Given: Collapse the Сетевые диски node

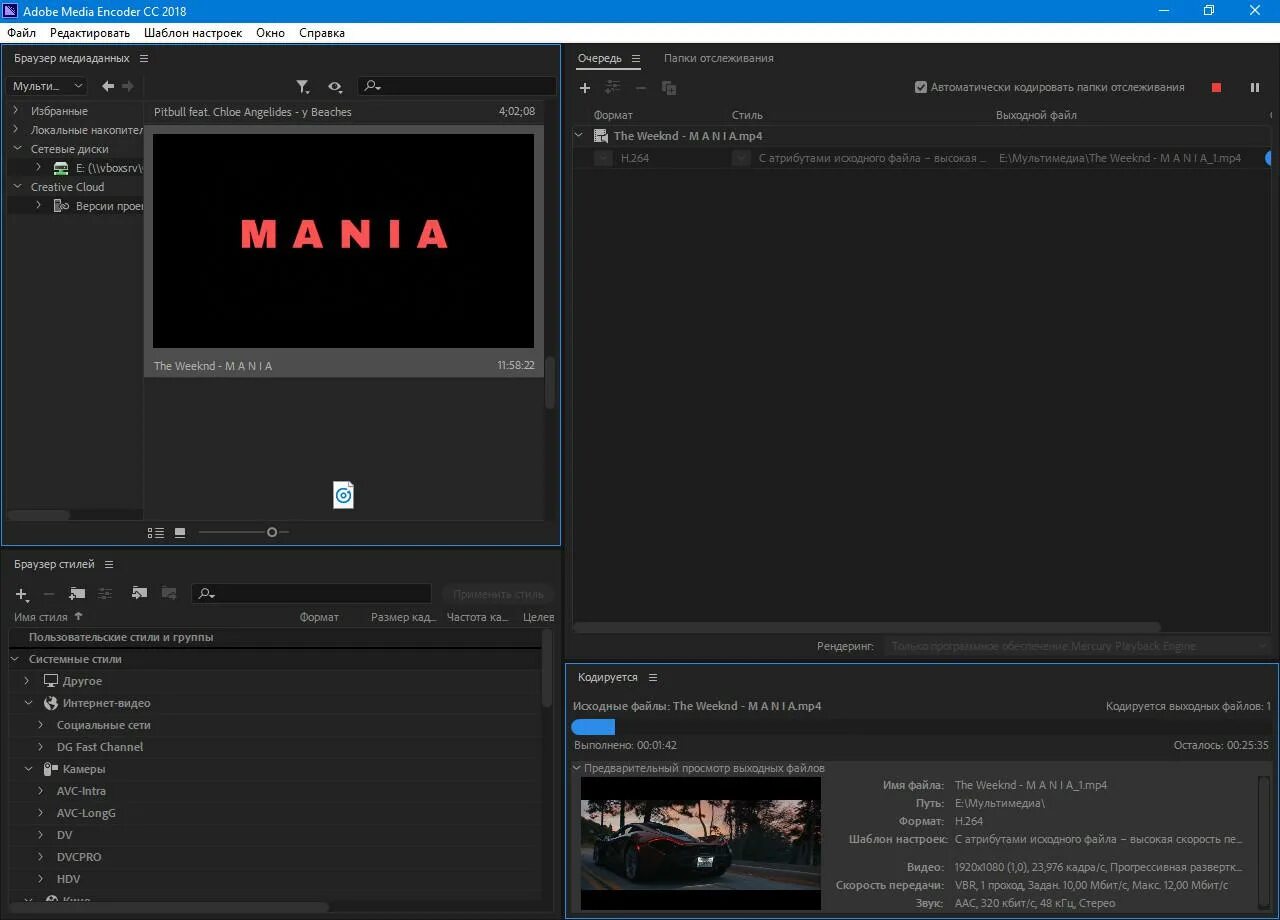Looking at the screenshot, I should point(16,149).
